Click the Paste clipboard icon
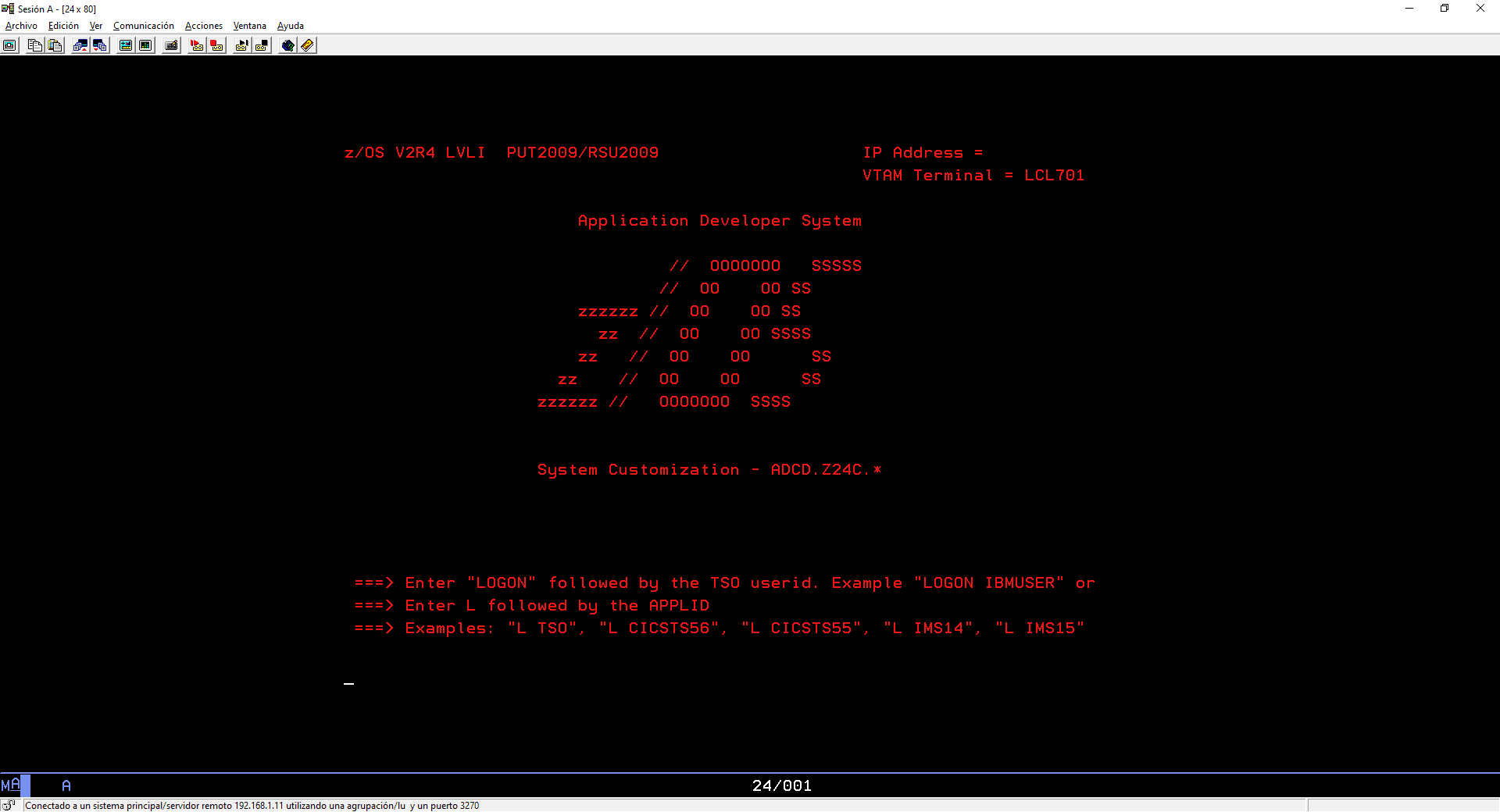This screenshot has height=812, width=1500. click(55, 45)
